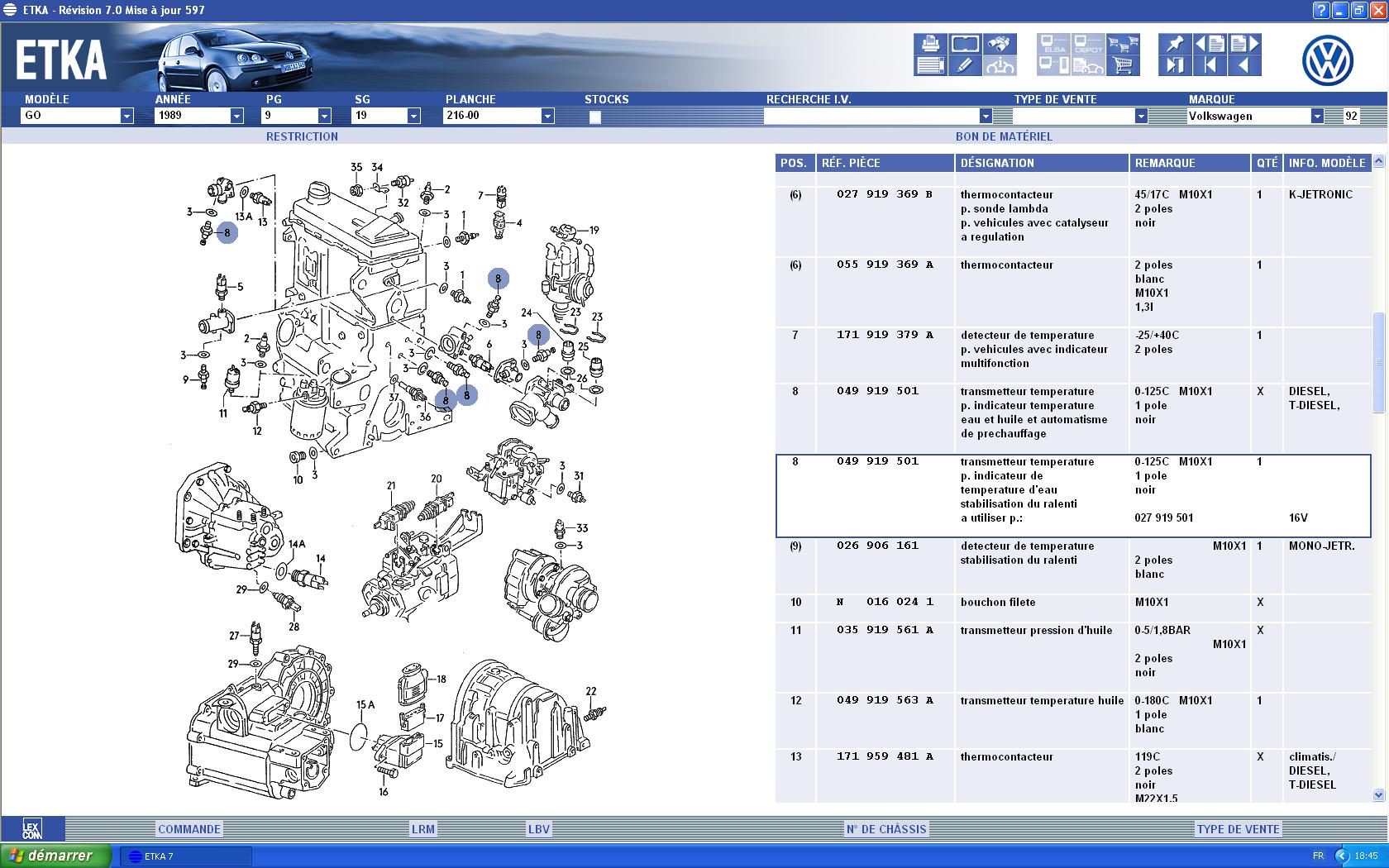Open the binoculars search tool
The height and width of the screenshot is (868, 1389).
tap(1000, 44)
